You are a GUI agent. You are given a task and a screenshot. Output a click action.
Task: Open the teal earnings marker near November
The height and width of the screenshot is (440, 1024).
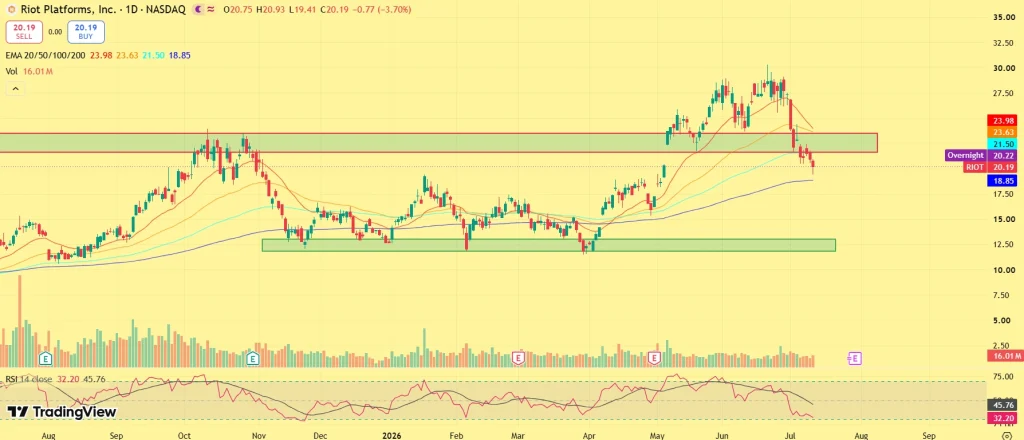click(x=253, y=358)
